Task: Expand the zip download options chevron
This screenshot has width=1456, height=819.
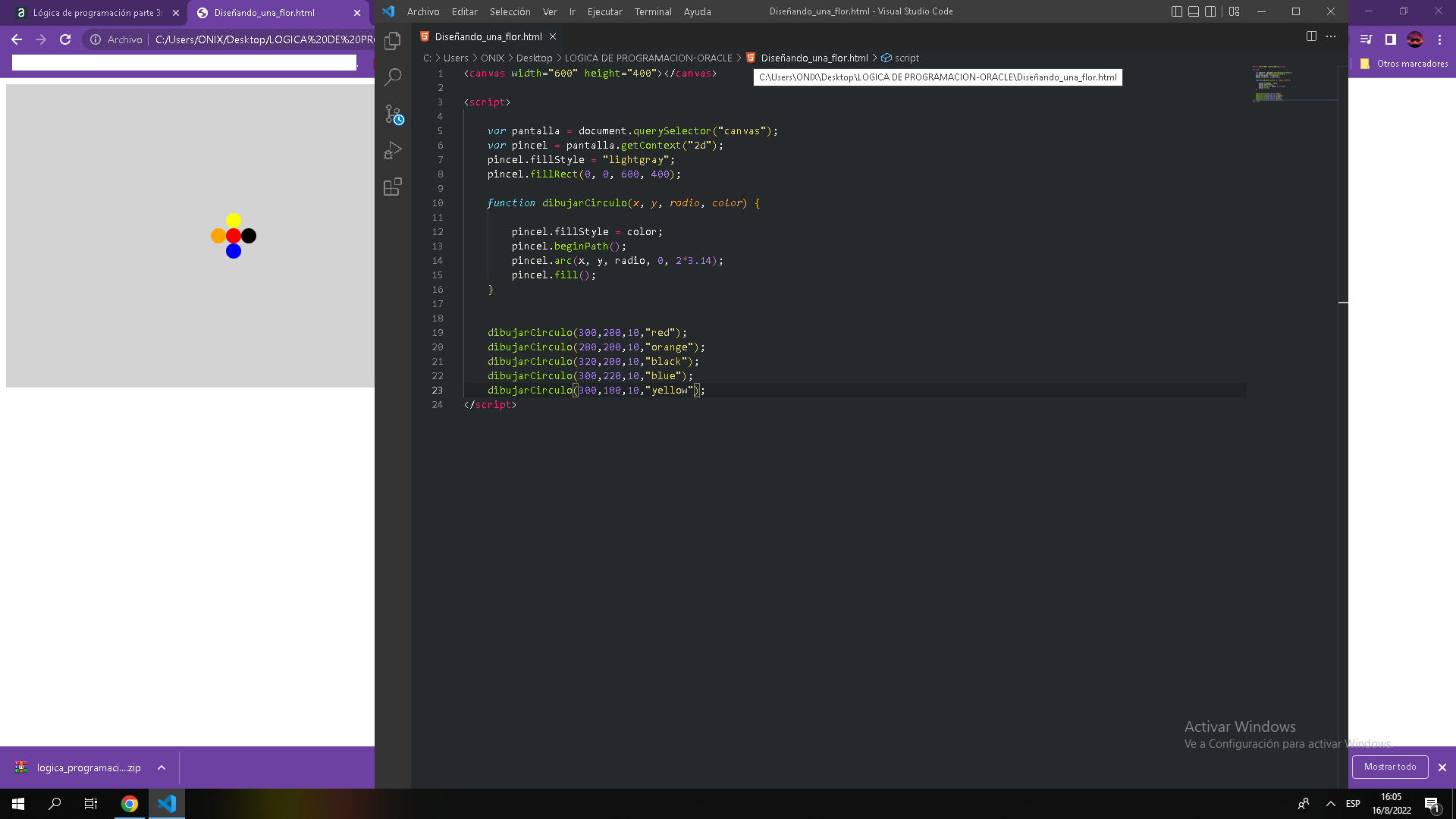Action: click(162, 767)
